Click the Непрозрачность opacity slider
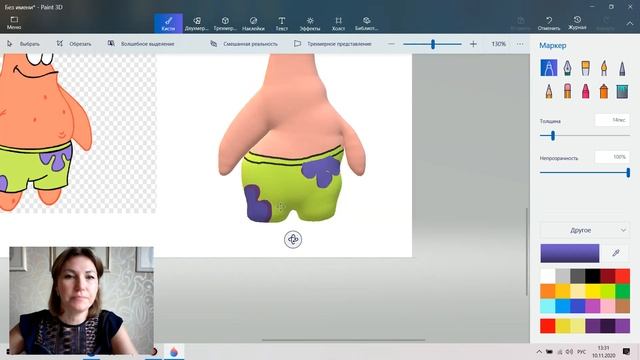 pyautogui.click(x=584, y=173)
